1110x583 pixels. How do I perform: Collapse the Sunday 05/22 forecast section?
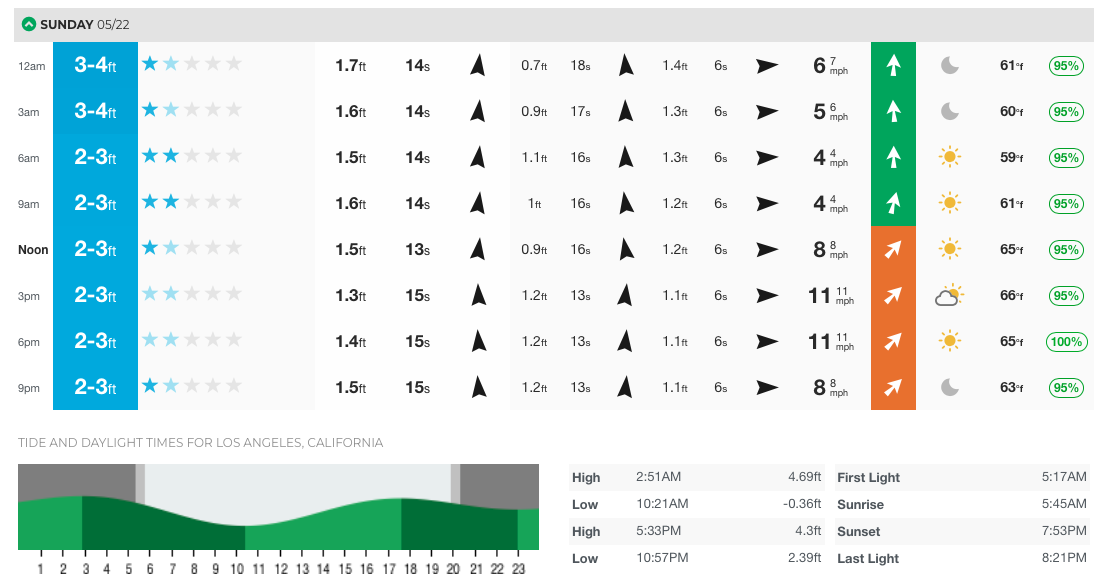(x=29, y=24)
